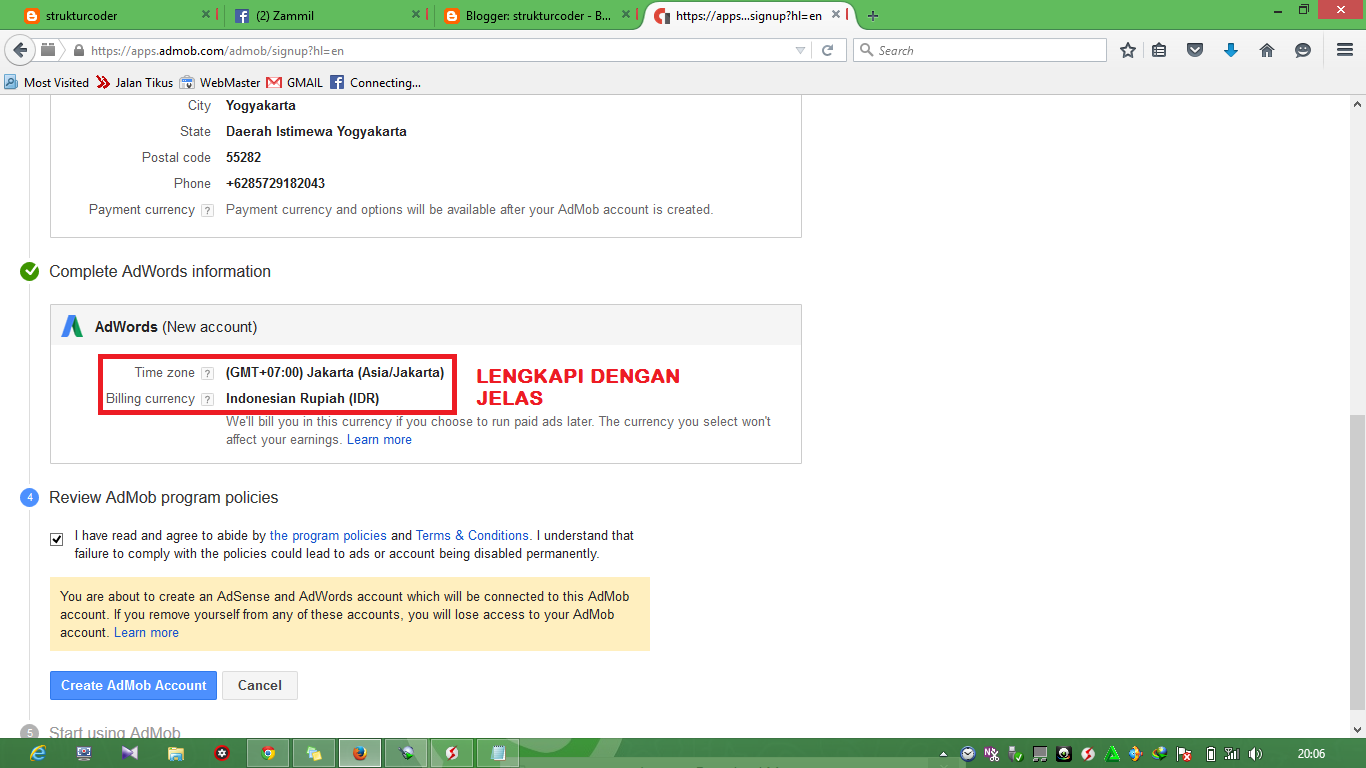Click the taskbar clock showing 20:06
Image resolution: width=1366 pixels, height=768 pixels.
[1311, 754]
